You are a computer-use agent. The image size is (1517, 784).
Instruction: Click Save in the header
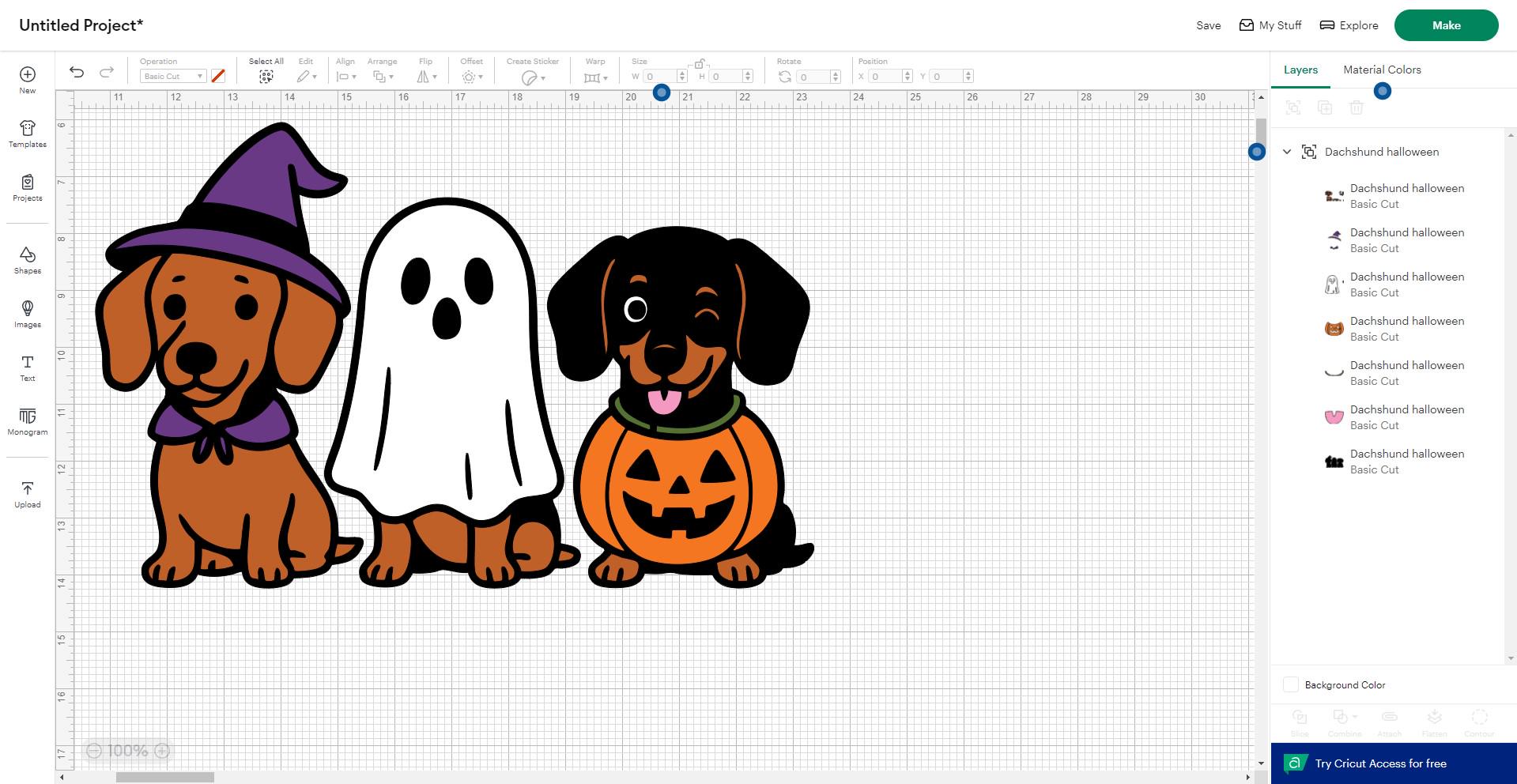point(1208,25)
